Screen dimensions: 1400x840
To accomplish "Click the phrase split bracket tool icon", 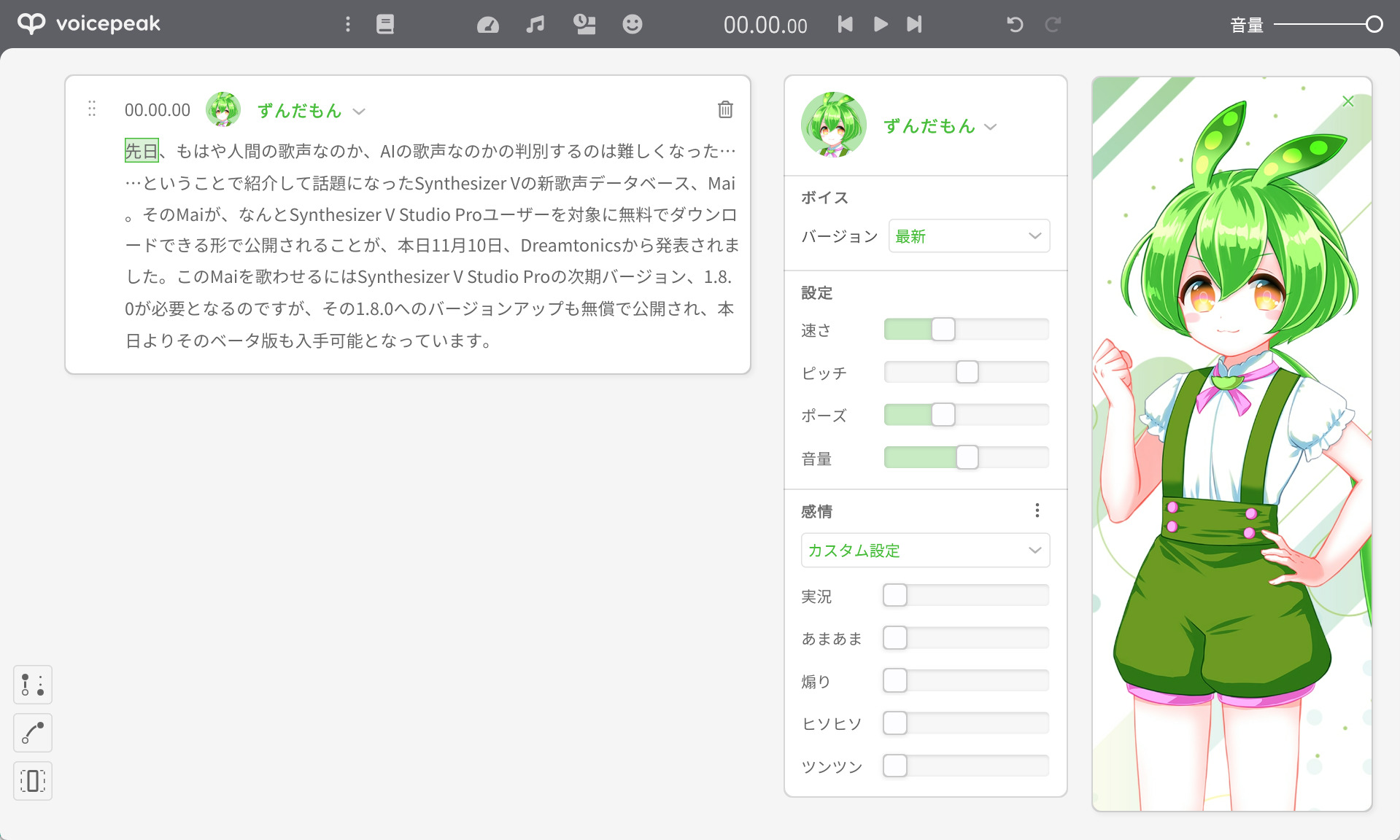I will click(33, 781).
